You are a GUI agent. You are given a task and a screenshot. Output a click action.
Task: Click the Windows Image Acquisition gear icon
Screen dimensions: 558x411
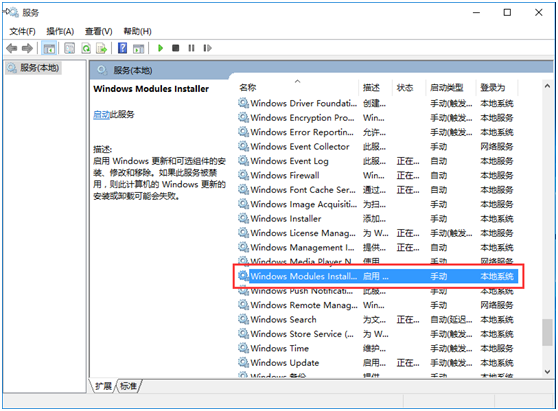pyautogui.click(x=243, y=204)
